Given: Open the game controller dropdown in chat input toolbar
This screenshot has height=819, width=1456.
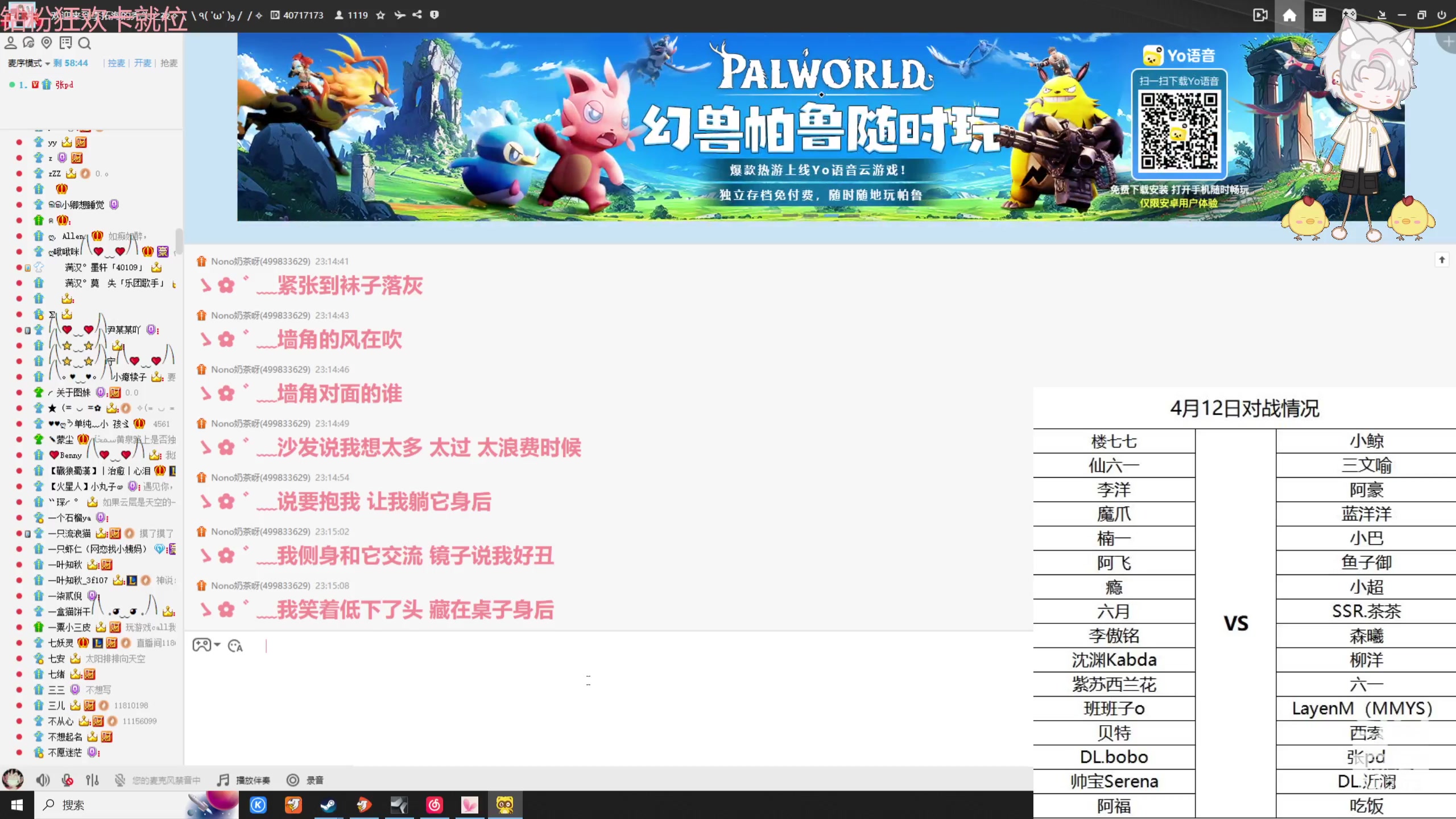Looking at the screenshot, I should pyautogui.click(x=206, y=645).
